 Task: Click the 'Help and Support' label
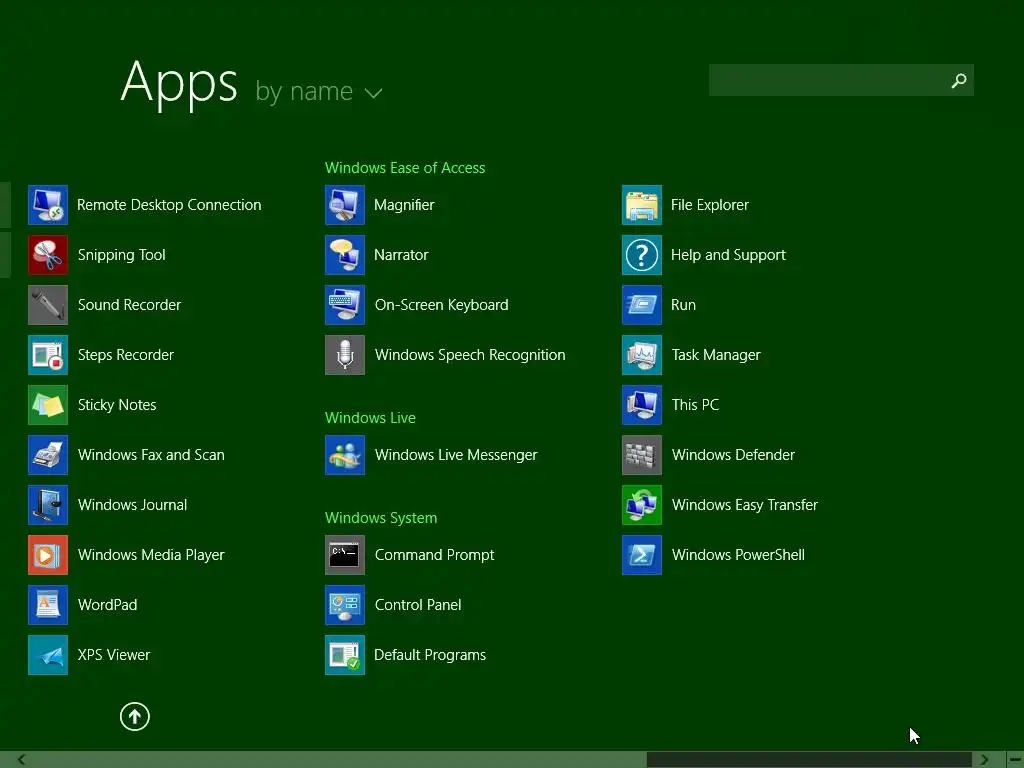click(728, 255)
